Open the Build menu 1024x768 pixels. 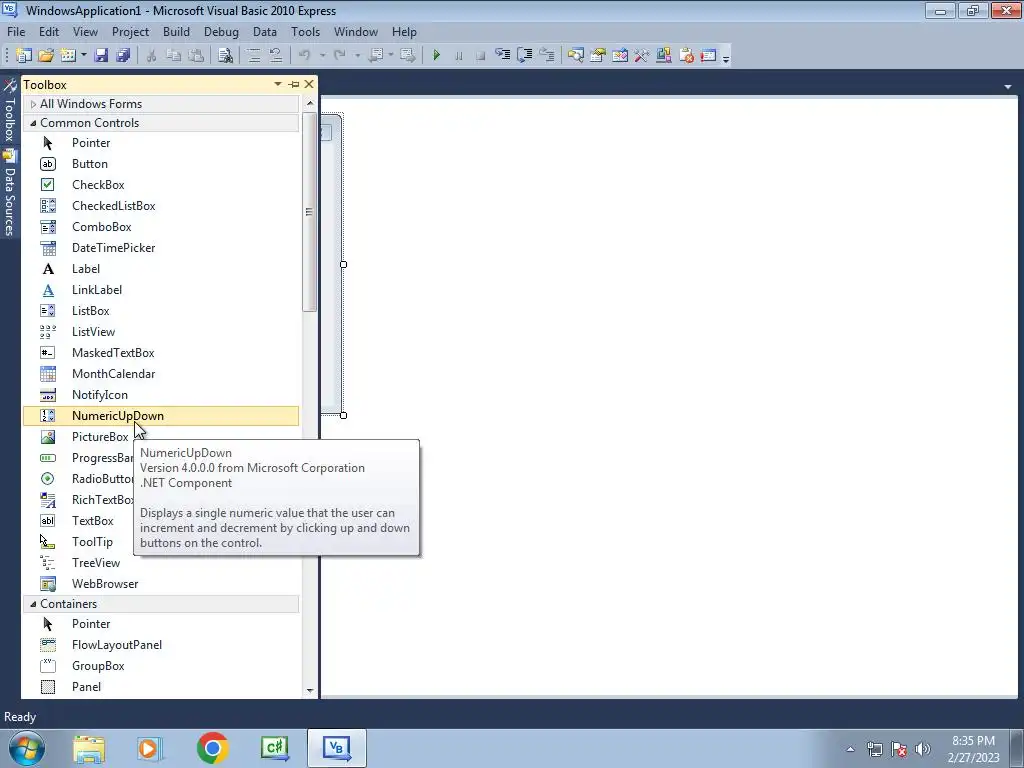click(176, 31)
